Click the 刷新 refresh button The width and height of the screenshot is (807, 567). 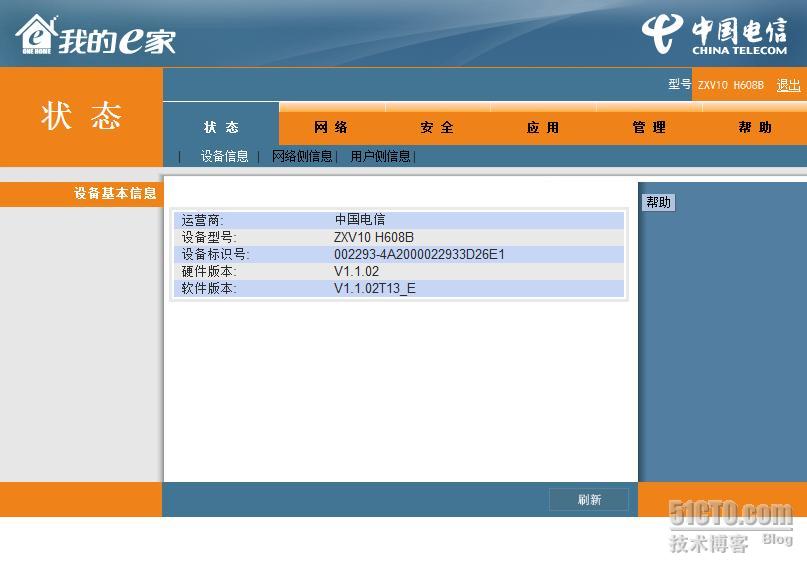pyautogui.click(x=589, y=500)
